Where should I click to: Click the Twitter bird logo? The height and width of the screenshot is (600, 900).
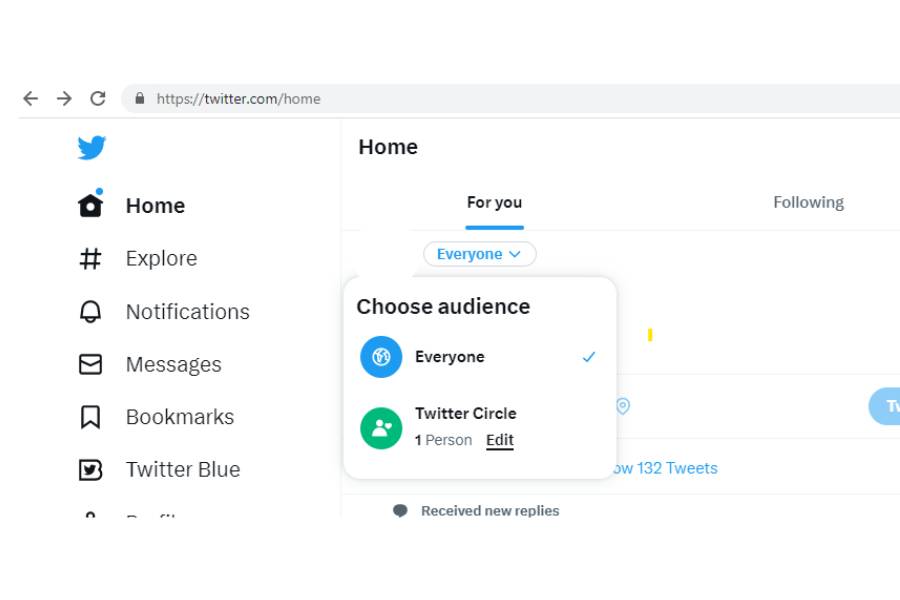(91, 148)
